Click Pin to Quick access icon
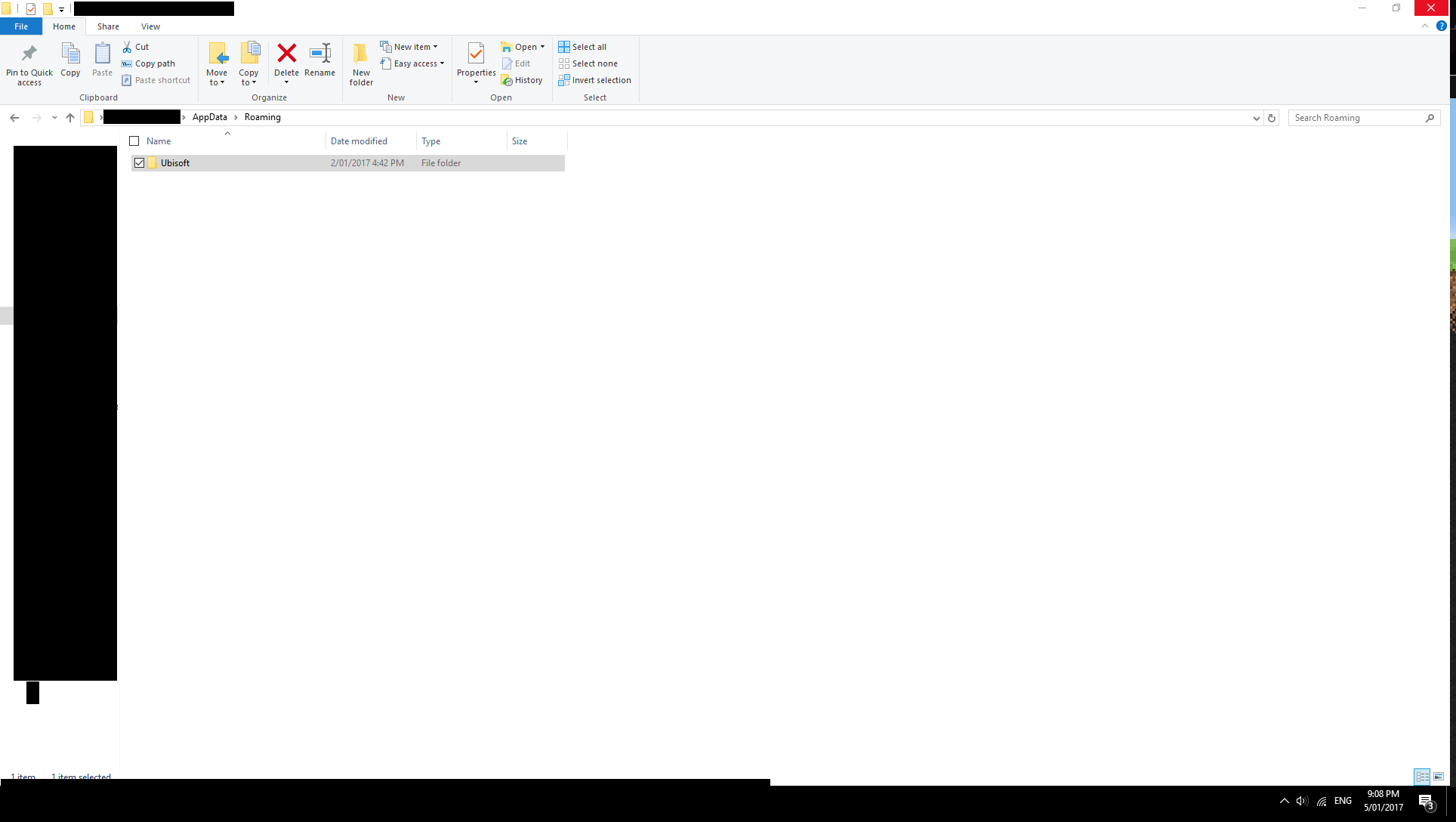The width and height of the screenshot is (1456, 822). point(29,54)
